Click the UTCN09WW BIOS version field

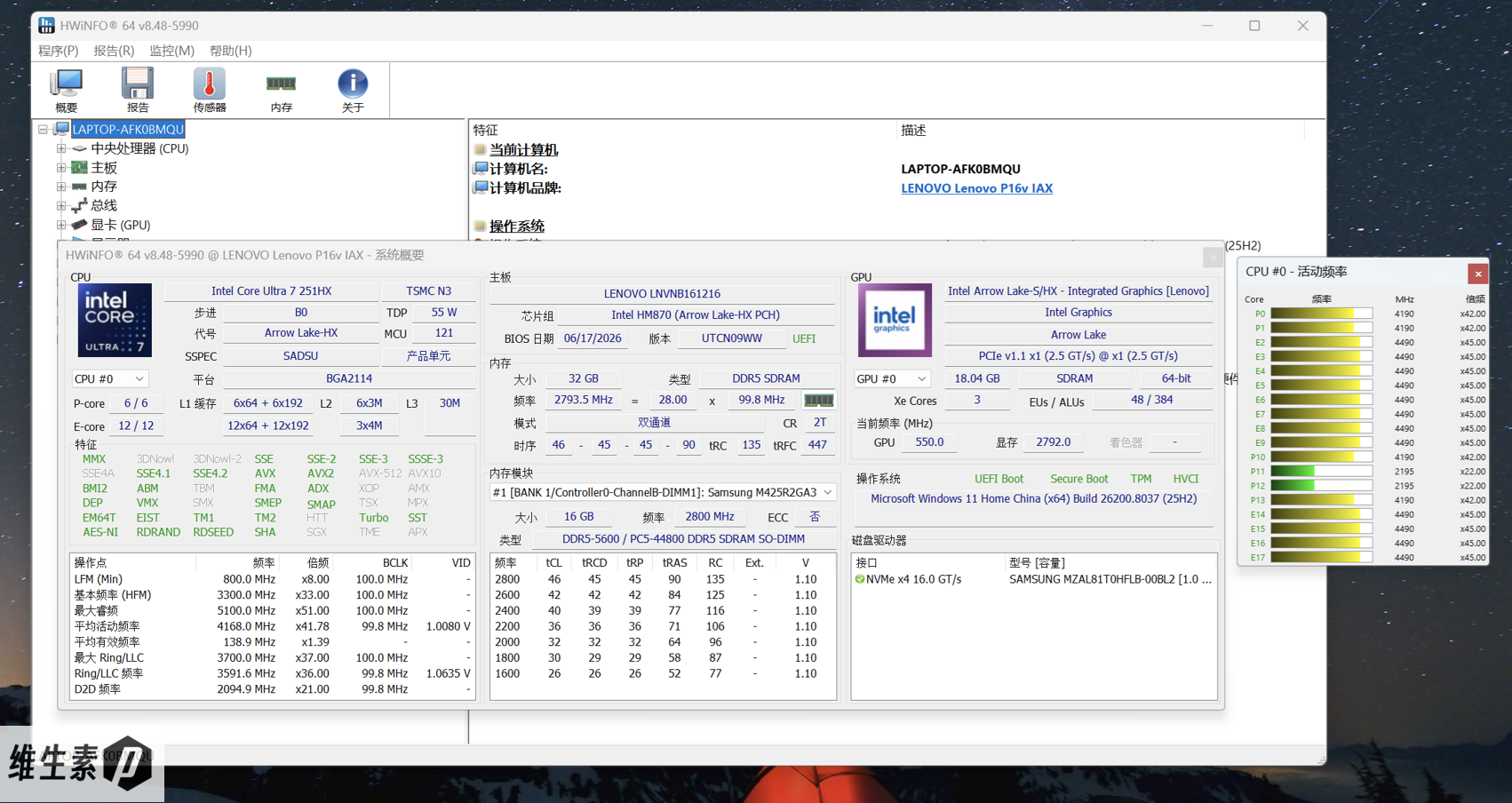pos(731,338)
